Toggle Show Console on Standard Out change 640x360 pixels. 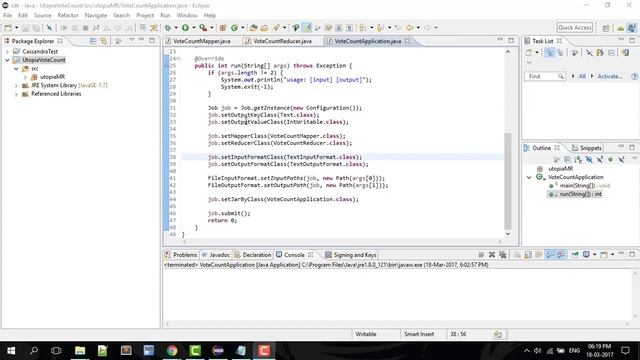(550, 255)
